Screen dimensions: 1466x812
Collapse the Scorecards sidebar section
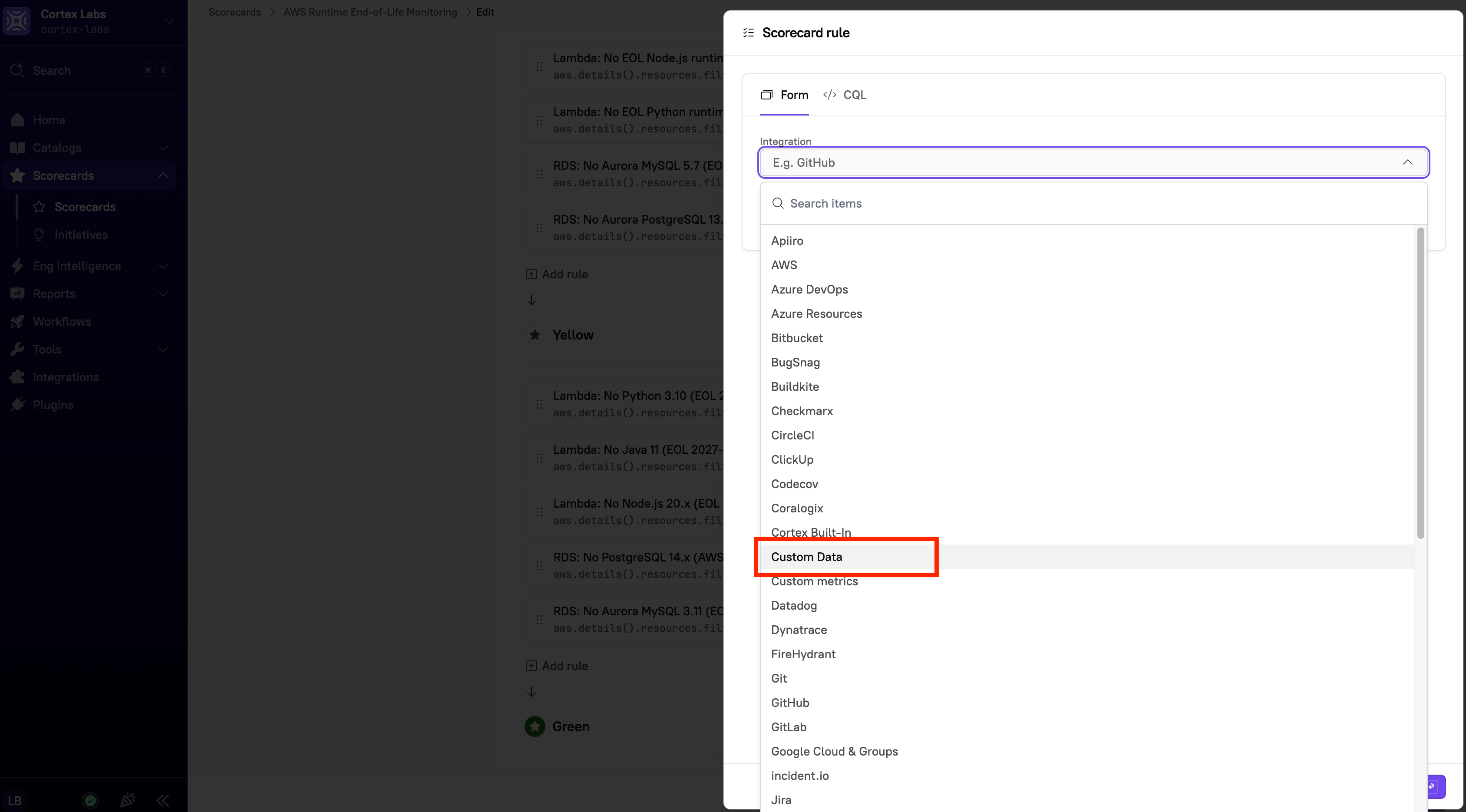point(163,175)
